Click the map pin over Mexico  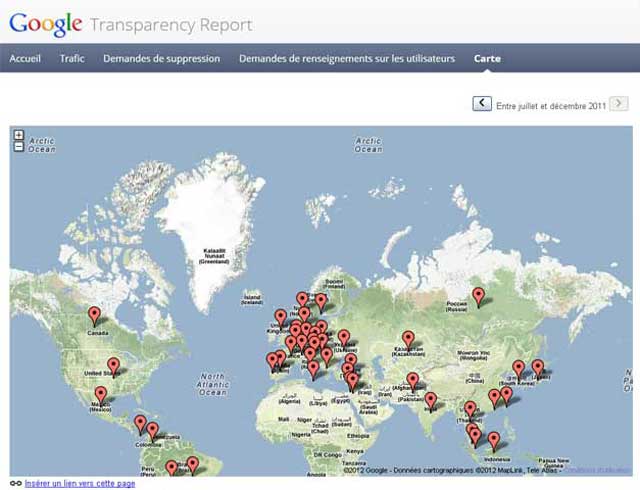[101, 395]
